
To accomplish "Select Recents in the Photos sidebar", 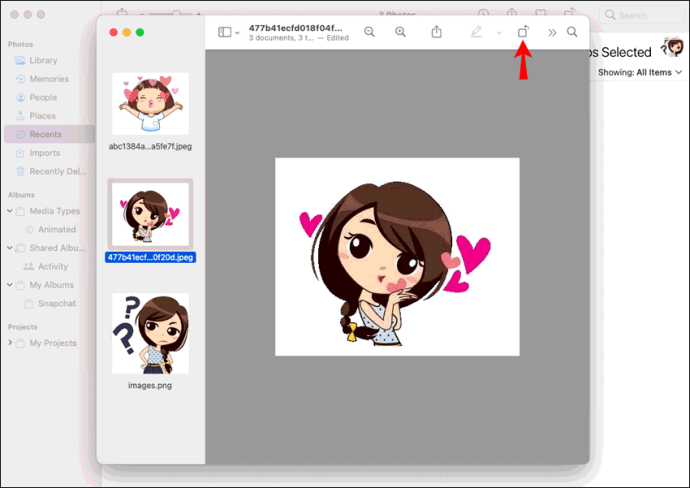I will 45,134.
